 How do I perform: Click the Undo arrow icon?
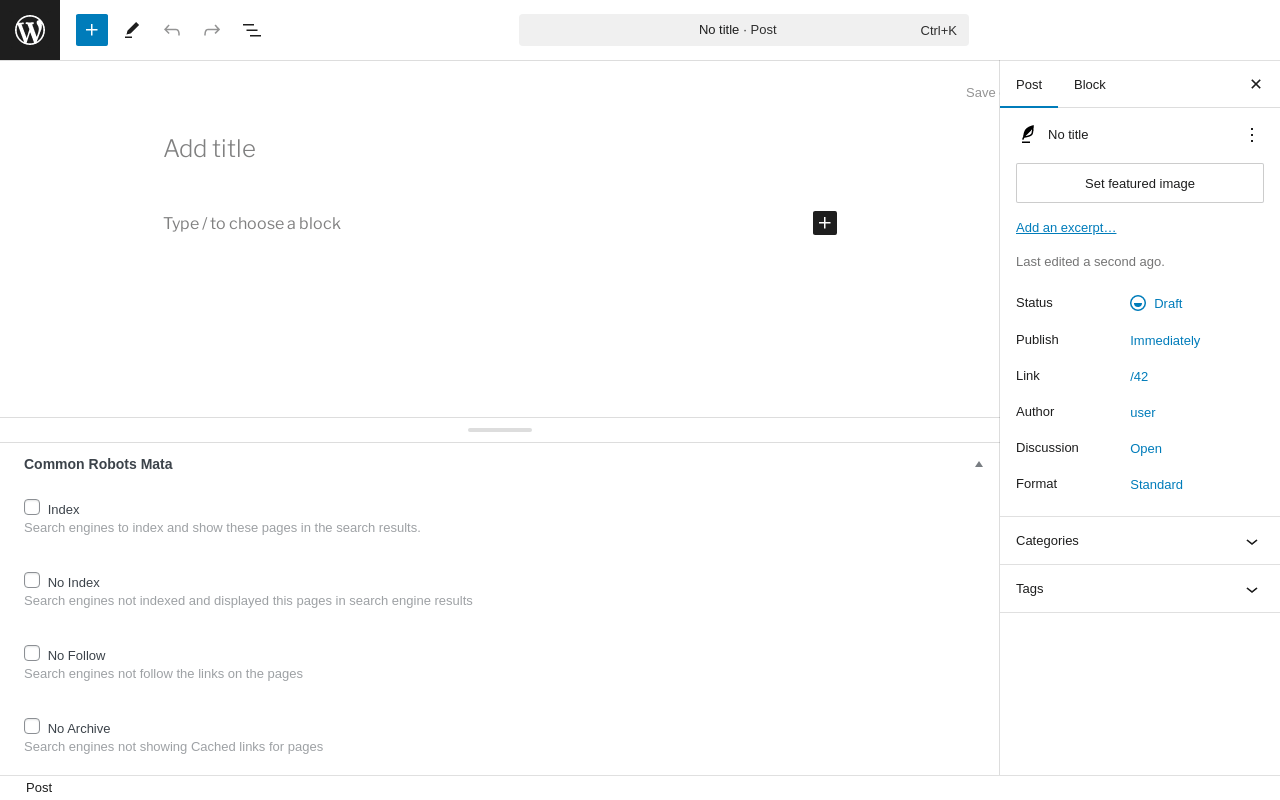[x=172, y=30]
